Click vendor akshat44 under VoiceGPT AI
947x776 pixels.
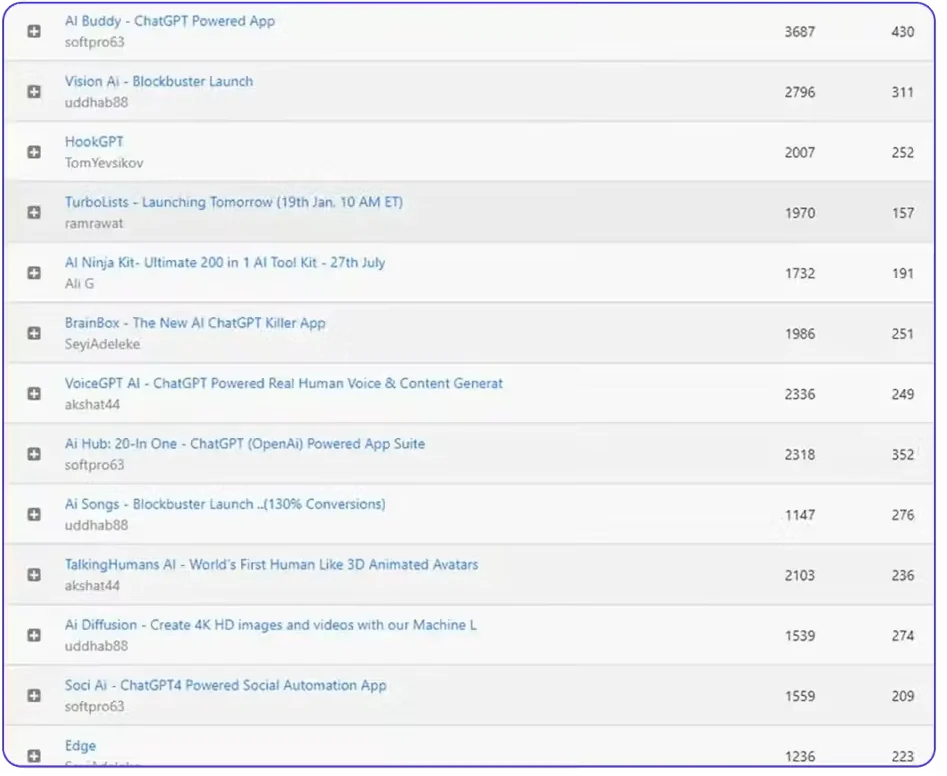pos(92,405)
